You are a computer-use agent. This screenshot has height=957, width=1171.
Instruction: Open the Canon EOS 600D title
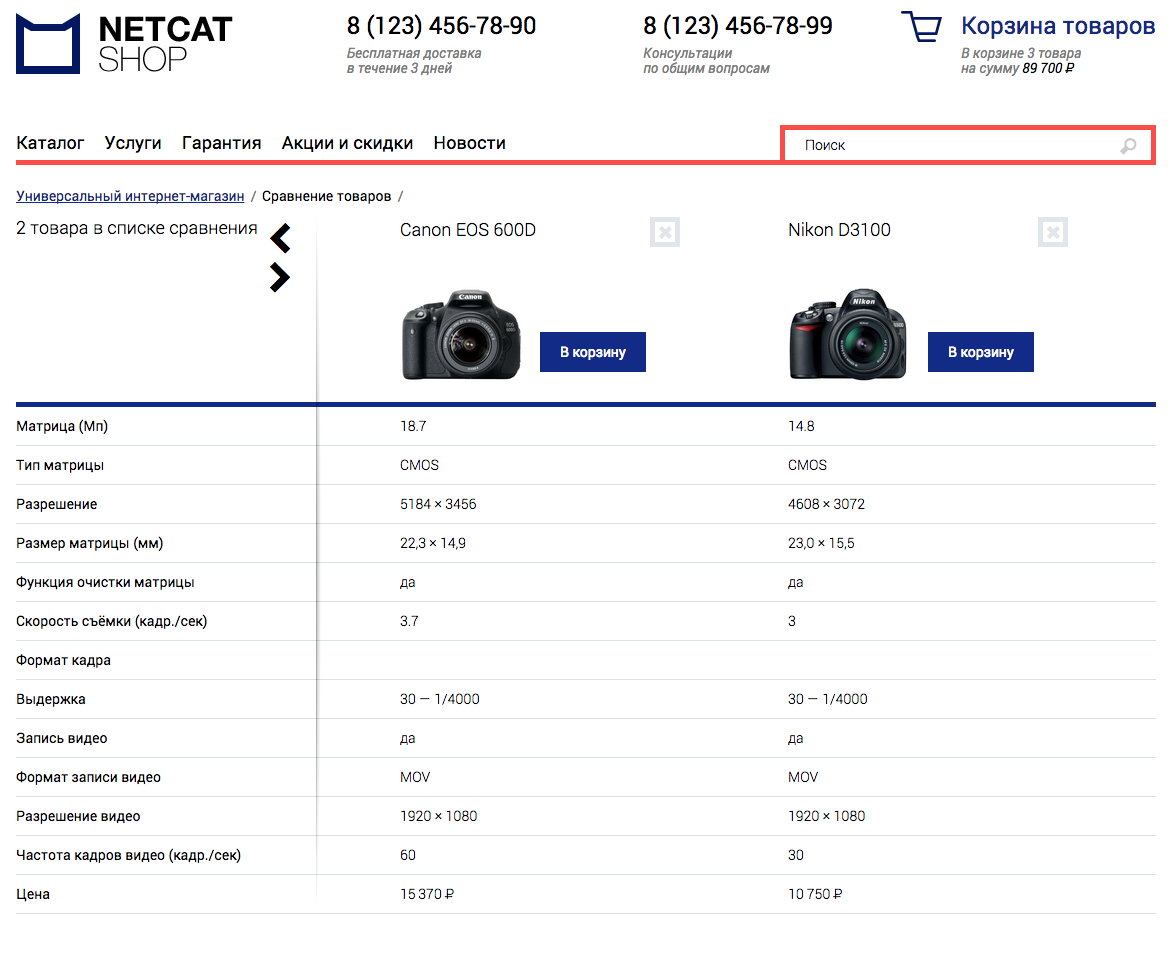coord(468,230)
